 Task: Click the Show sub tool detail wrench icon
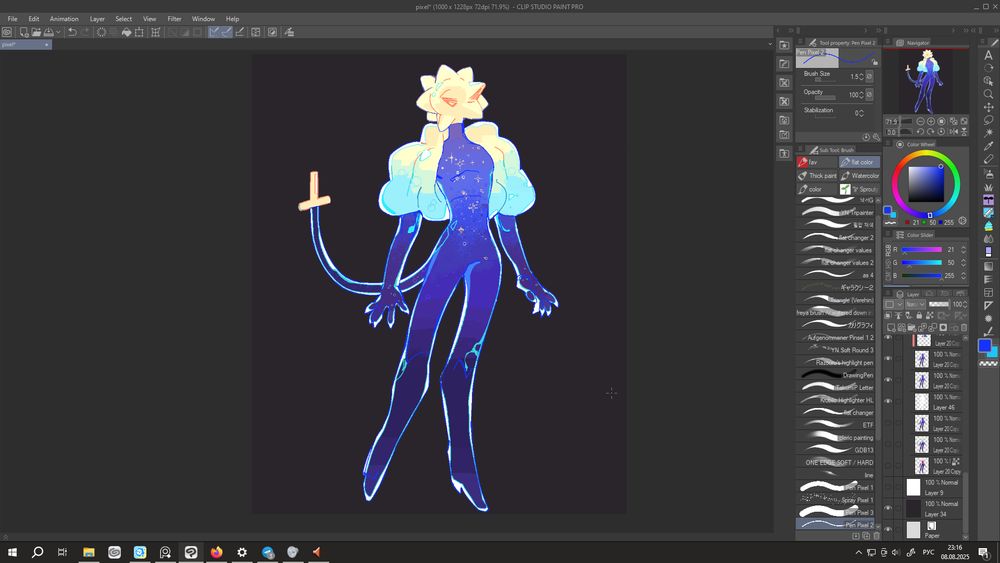tap(876, 137)
